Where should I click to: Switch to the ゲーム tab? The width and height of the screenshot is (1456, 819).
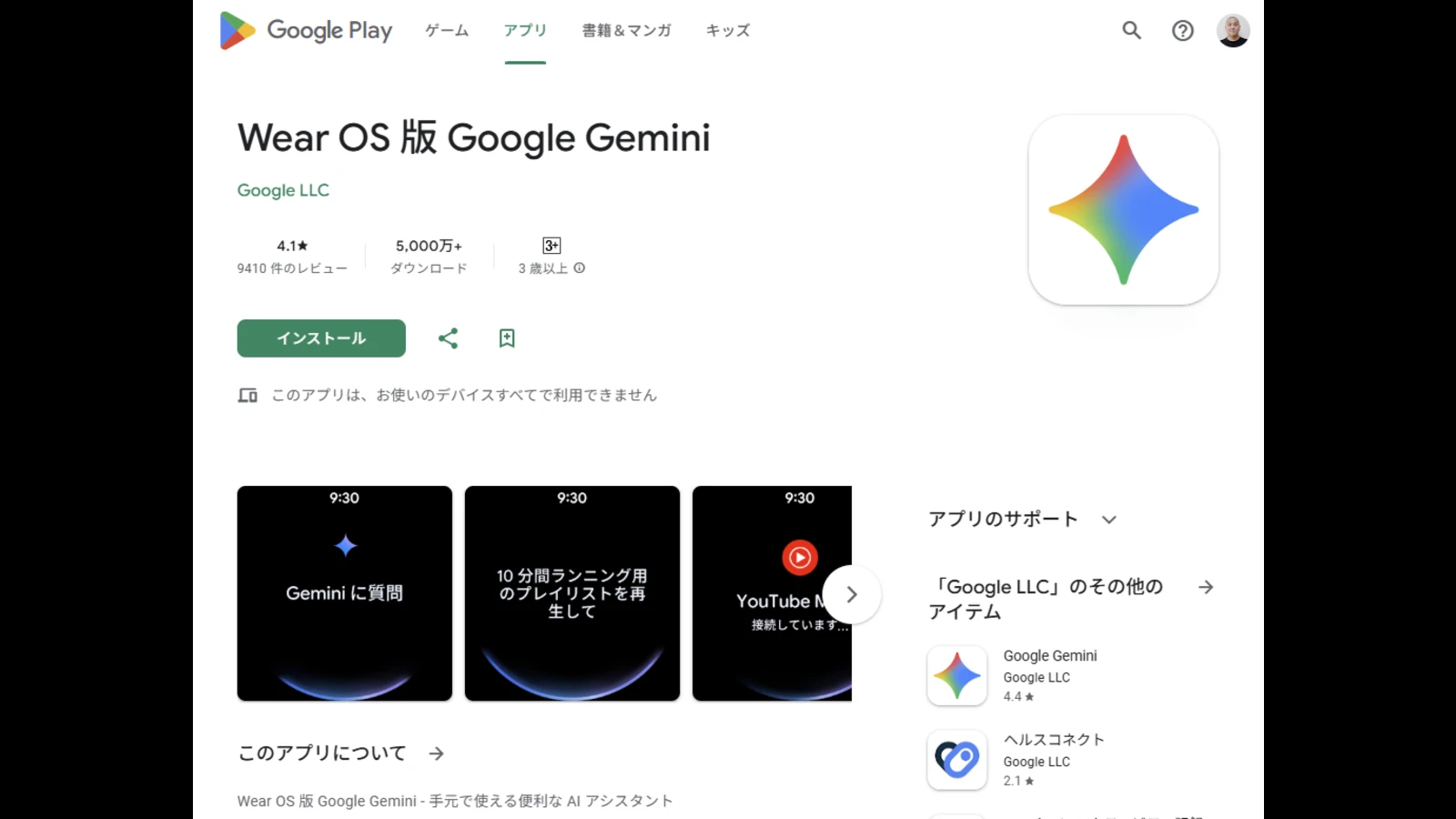(447, 31)
